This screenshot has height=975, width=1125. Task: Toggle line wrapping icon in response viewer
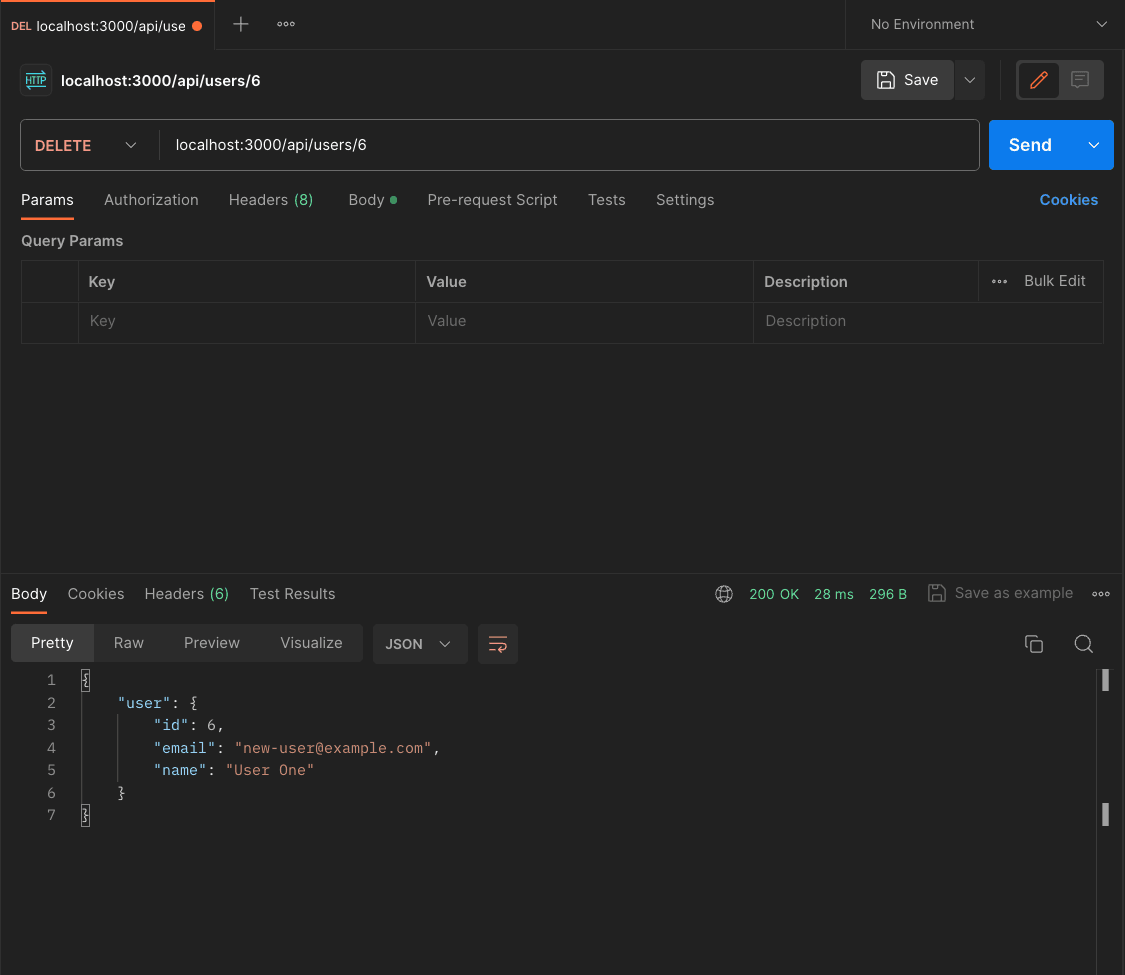[497, 644]
